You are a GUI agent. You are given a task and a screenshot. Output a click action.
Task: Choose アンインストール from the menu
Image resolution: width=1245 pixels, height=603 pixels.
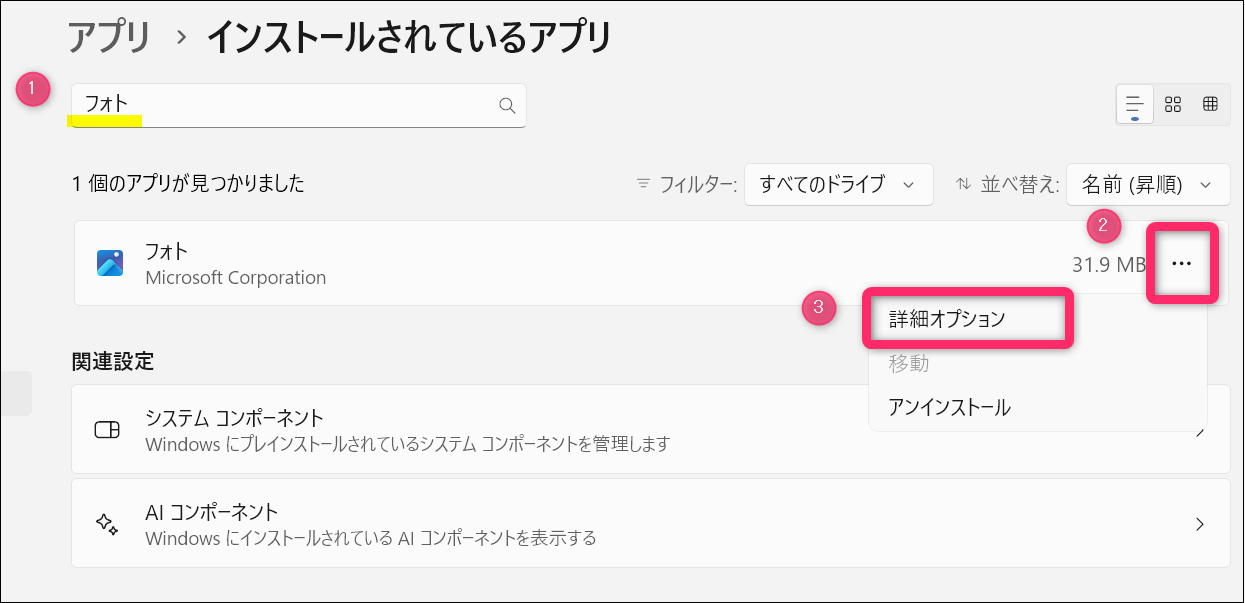[x=949, y=407]
